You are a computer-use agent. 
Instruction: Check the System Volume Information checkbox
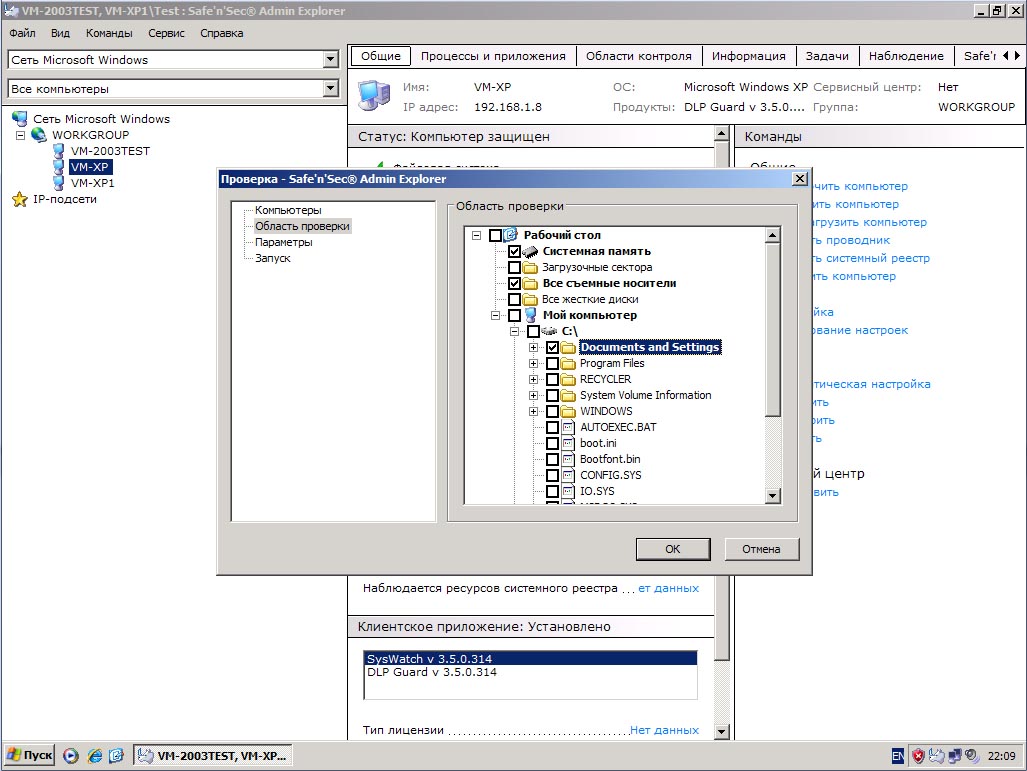[x=552, y=396]
